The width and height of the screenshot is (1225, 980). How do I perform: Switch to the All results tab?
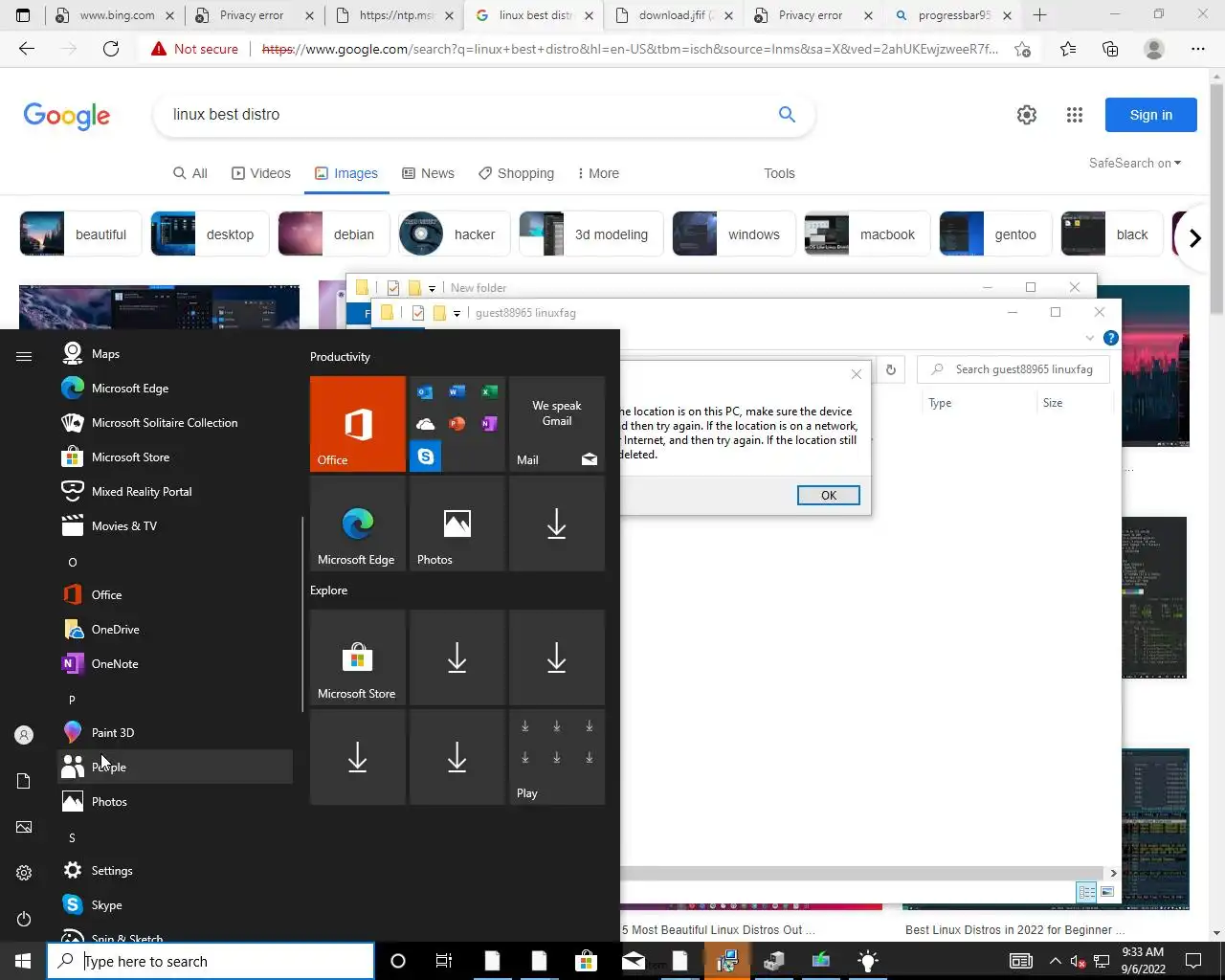tap(189, 173)
